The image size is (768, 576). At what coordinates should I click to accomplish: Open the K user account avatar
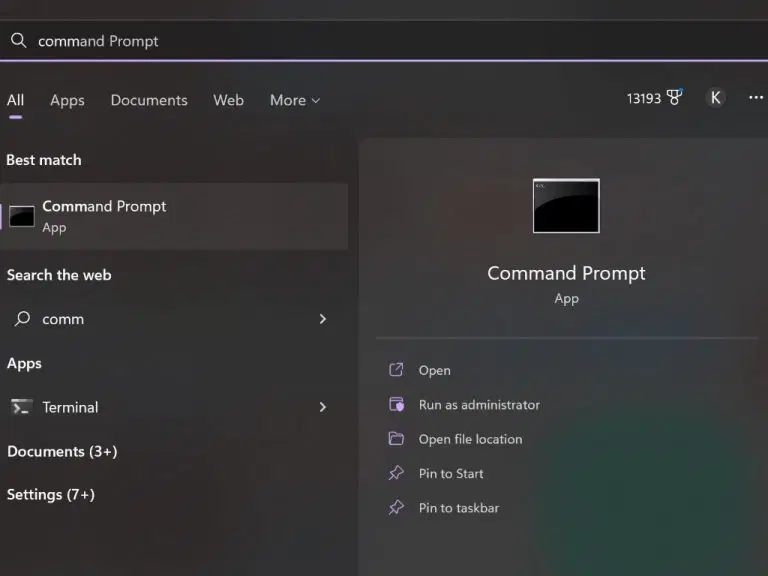point(716,97)
